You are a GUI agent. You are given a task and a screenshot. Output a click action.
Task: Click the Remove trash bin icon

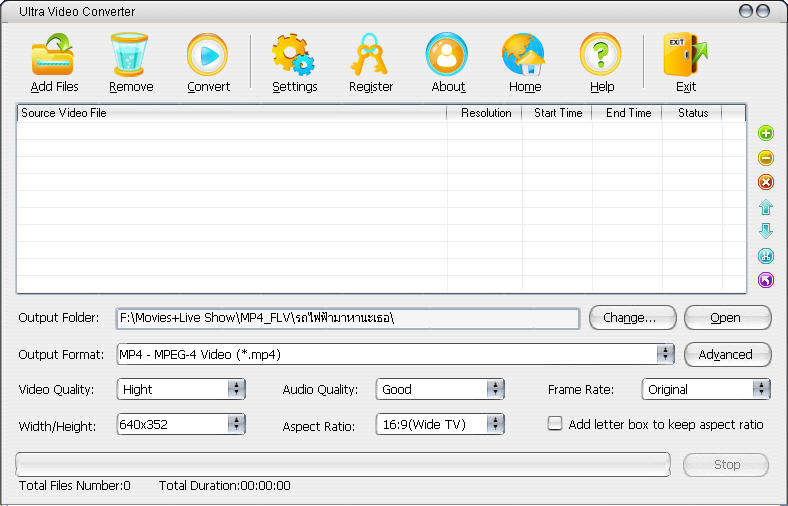pos(130,54)
